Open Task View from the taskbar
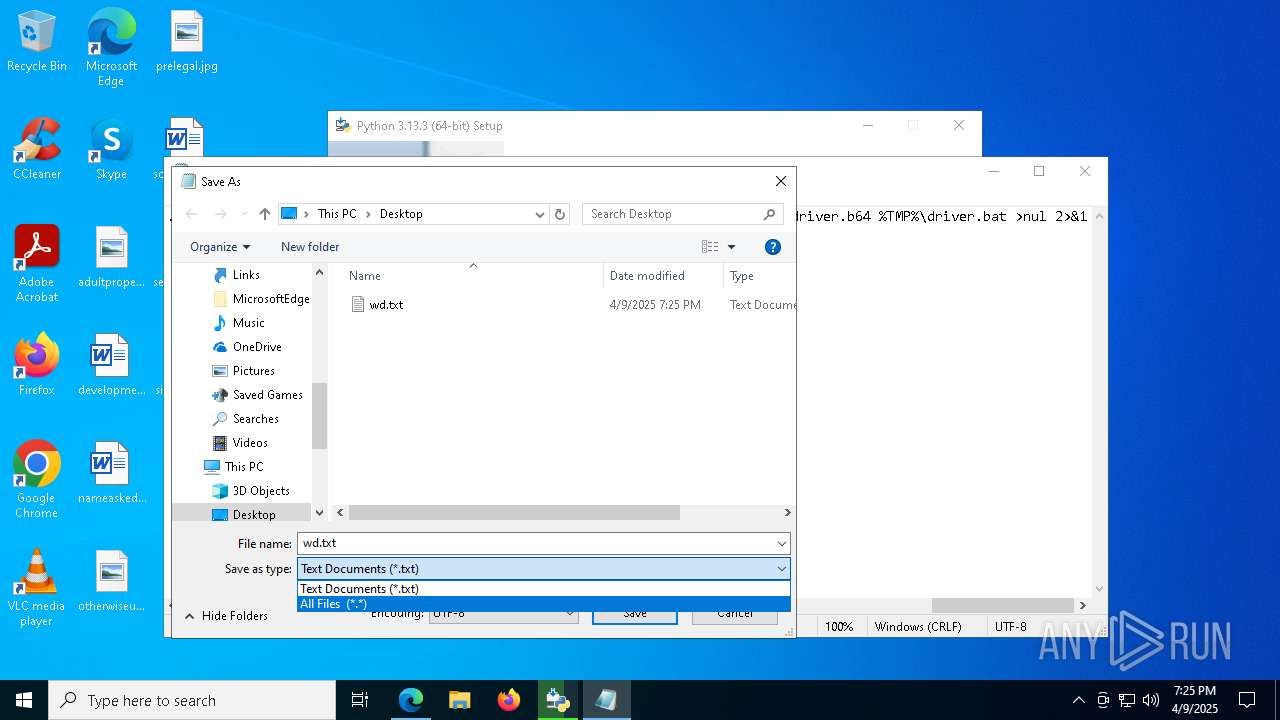This screenshot has height=720, width=1280. pyautogui.click(x=360, y=700)
